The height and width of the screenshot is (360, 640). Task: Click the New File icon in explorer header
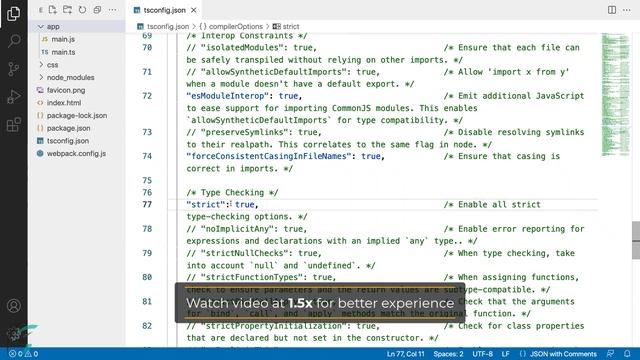[x=53, y=10]
